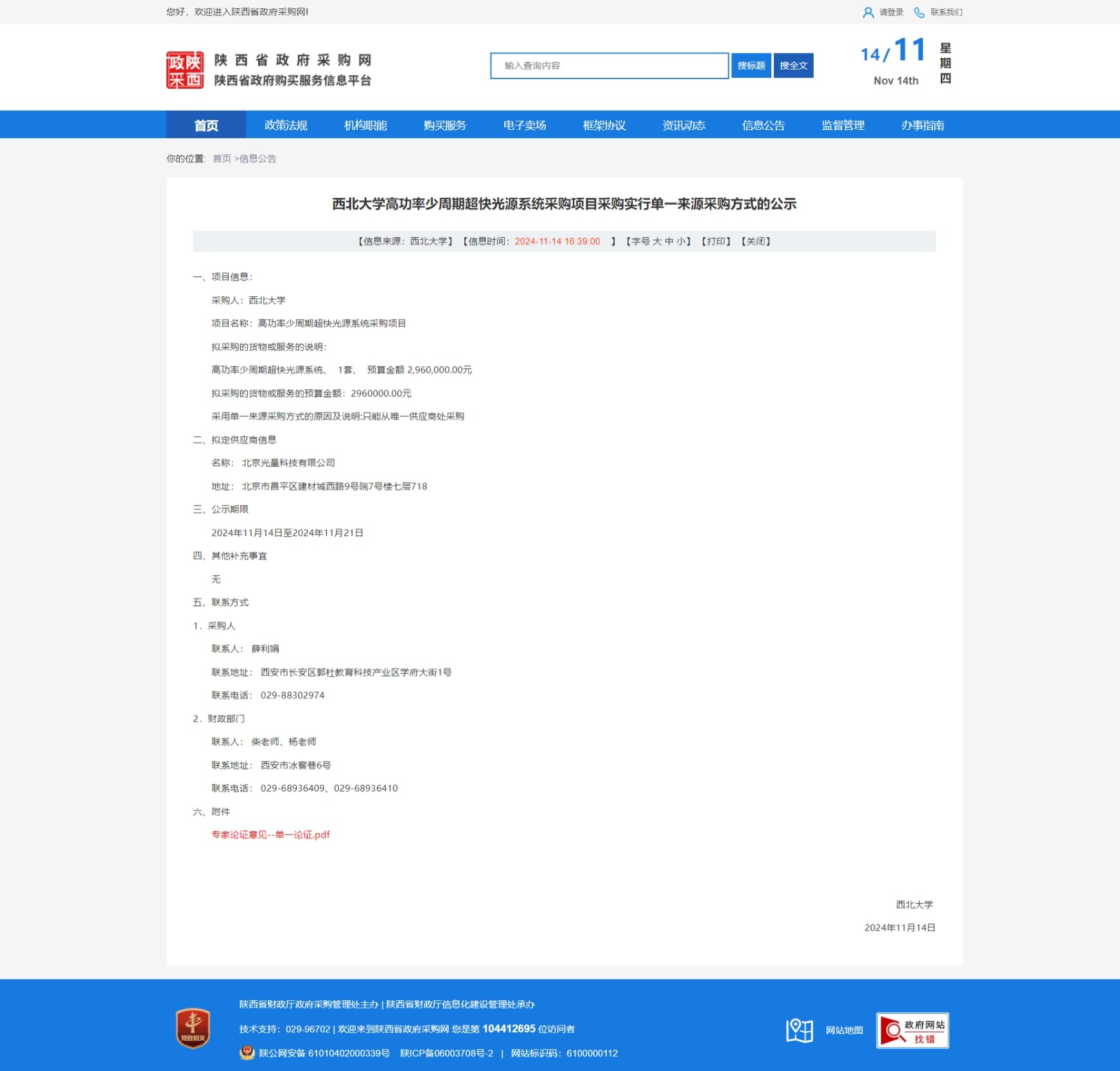Screen dimensions: 1120x1071
Task: Select the 信息公告 navigation item
Action: click(x=764, y=125)
